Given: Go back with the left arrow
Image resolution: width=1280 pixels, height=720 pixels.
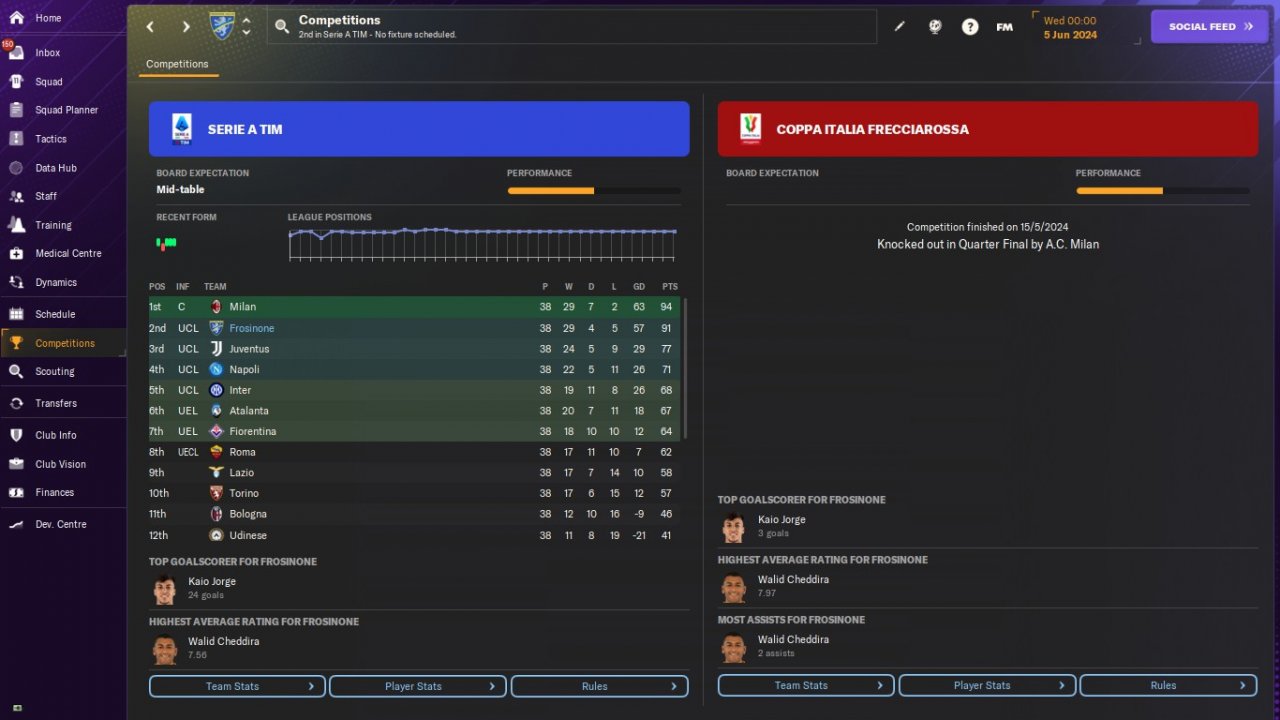Looking at the screenshot, I should (x=150, y=27).
